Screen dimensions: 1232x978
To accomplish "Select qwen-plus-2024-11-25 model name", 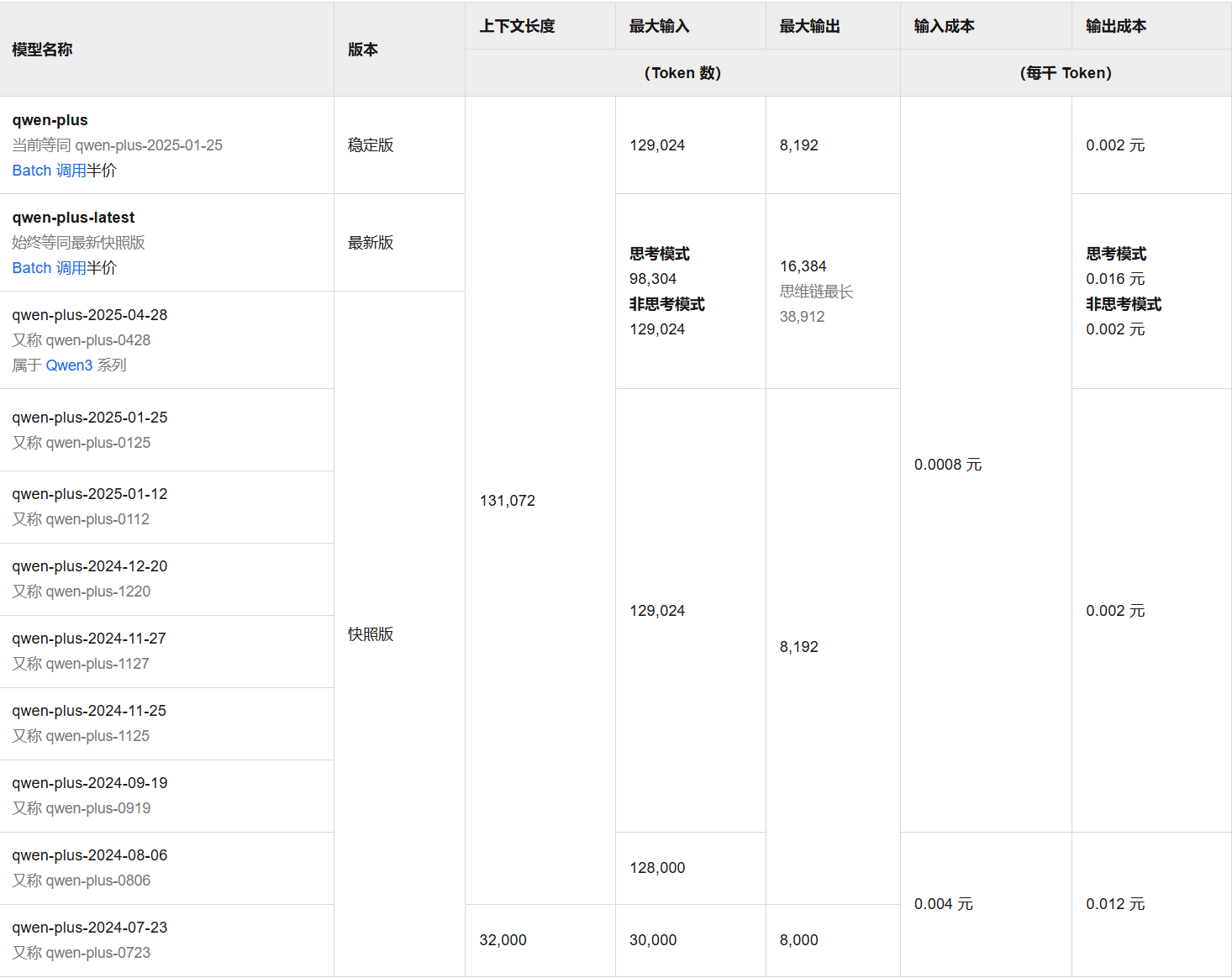I will click(89, 711).
